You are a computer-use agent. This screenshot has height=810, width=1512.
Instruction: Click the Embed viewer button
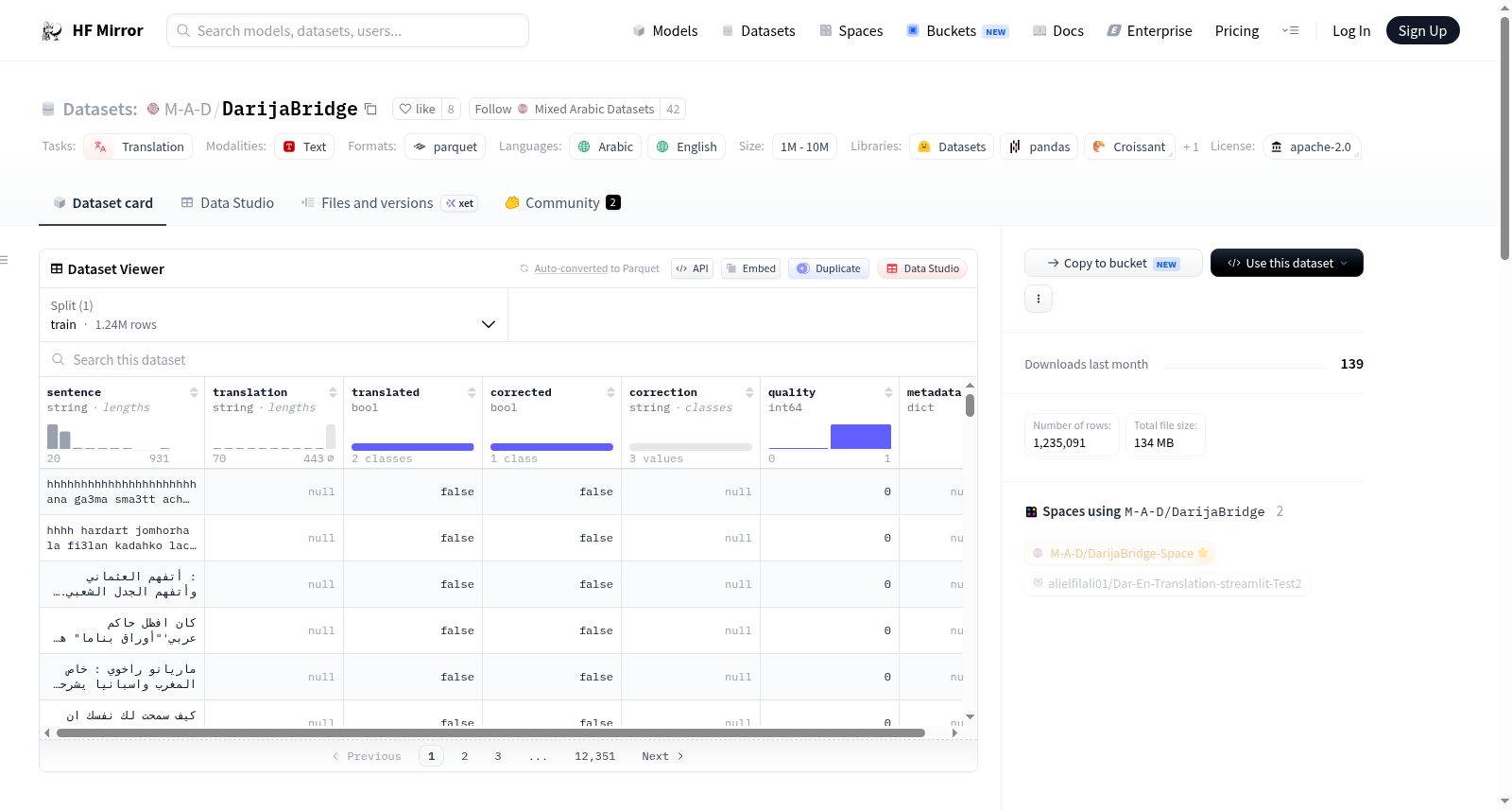click(x=751, y=268)
